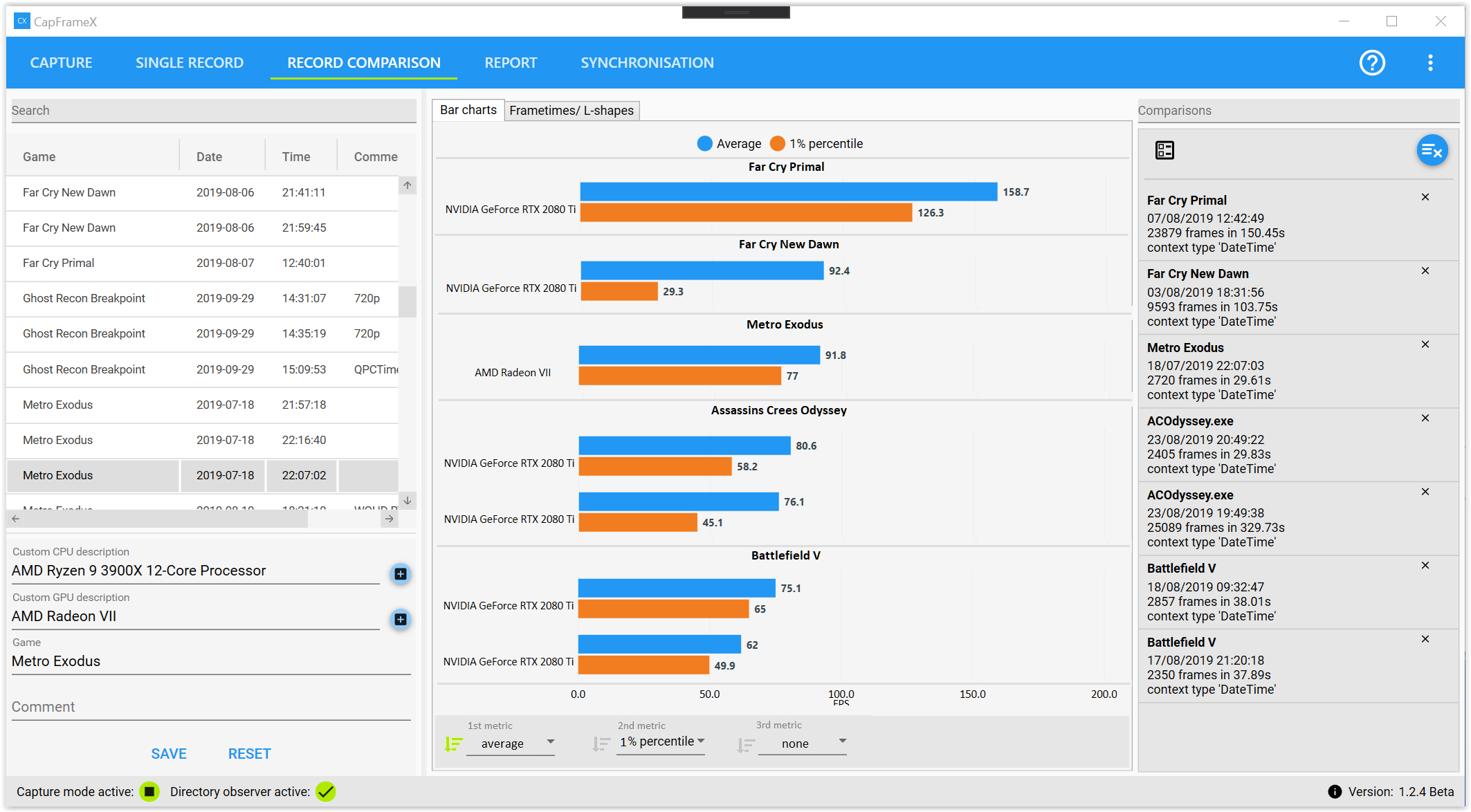Open the SYNCHRONISATION tab

point(647,63)
